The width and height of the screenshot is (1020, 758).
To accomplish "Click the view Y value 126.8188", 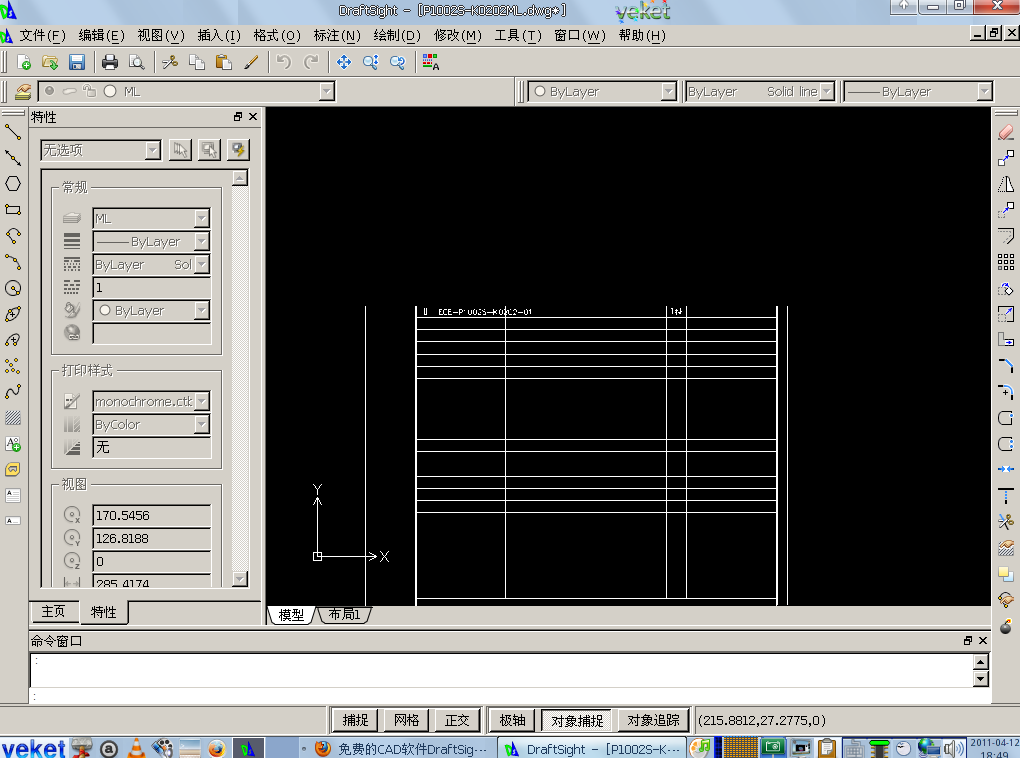I will [x=152, y=539].
